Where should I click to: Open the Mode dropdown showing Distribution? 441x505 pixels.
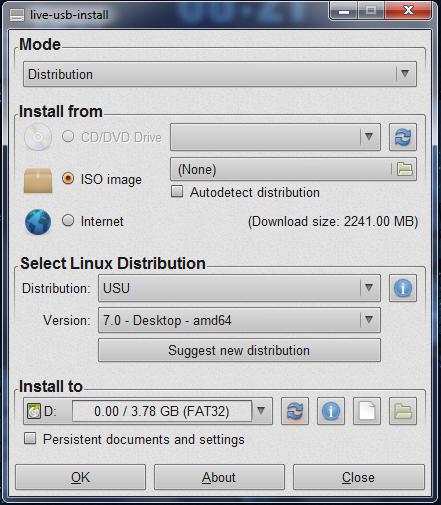pyautogui.click(x=220, y=74)
